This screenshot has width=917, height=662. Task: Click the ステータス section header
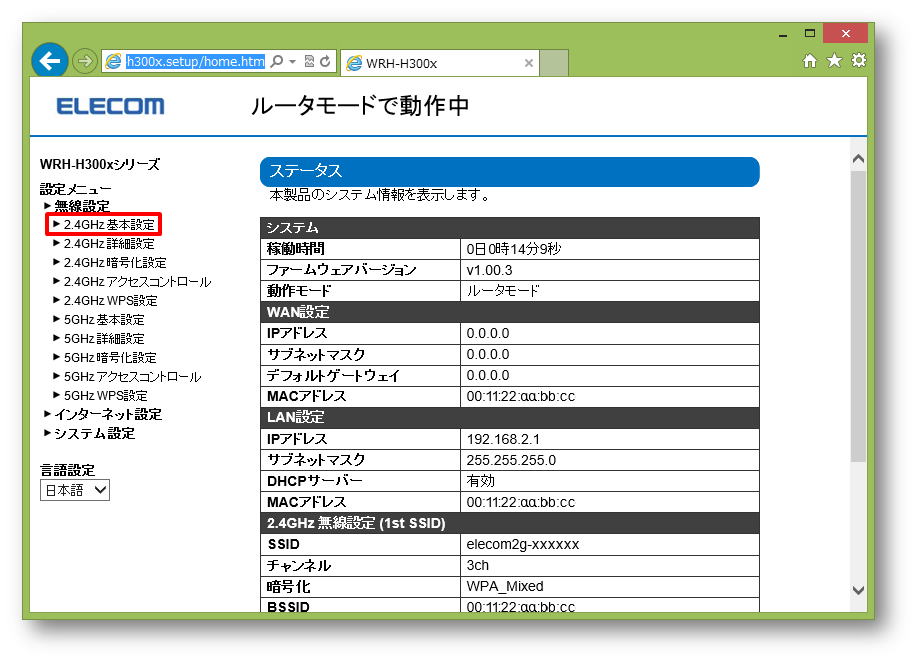509,171
